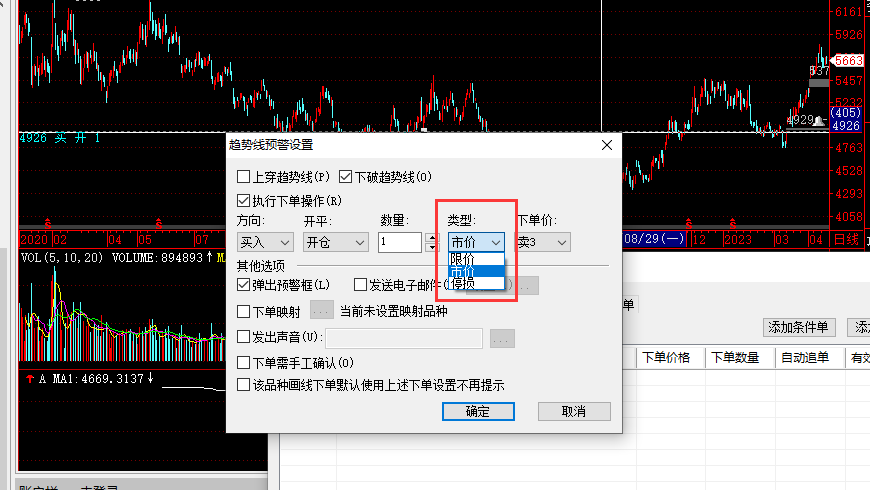Enable 发送电子邮件 checkbox
The image size is (870, 490).
[360, 285]
